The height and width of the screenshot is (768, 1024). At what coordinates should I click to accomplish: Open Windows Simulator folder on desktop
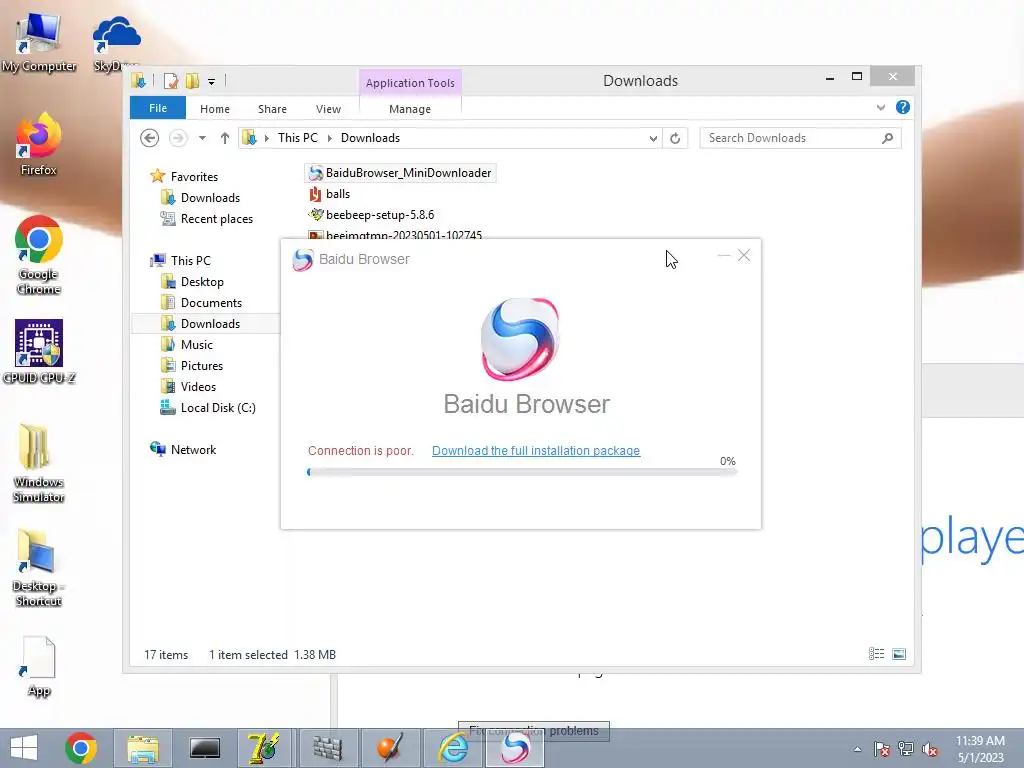(x=39, y=464)
